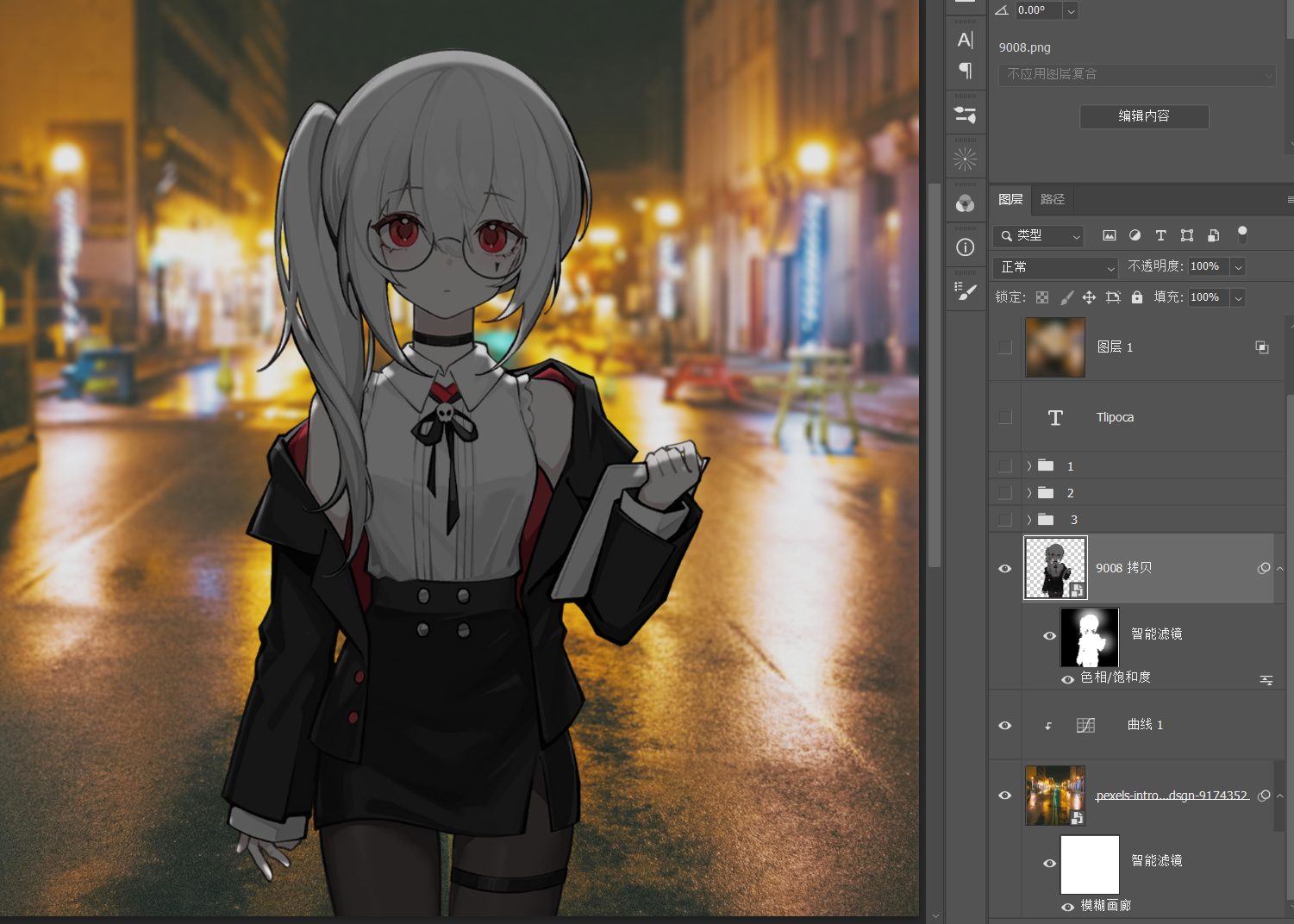
Task: Click the 编辑内容 button
Action: pyautogui.click(x=1143, y=116)
